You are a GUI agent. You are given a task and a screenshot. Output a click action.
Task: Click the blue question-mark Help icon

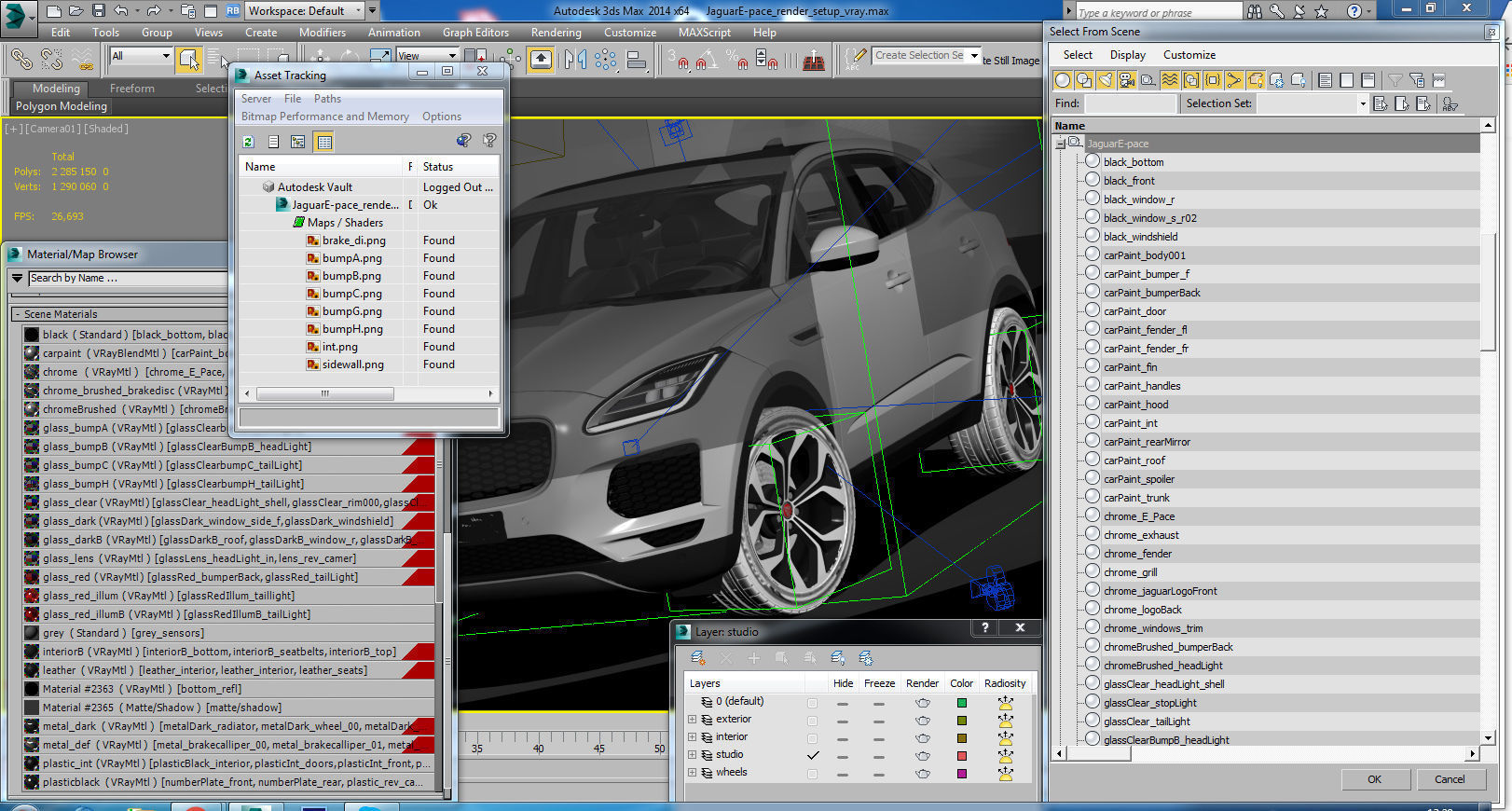tap(1354, 11)
